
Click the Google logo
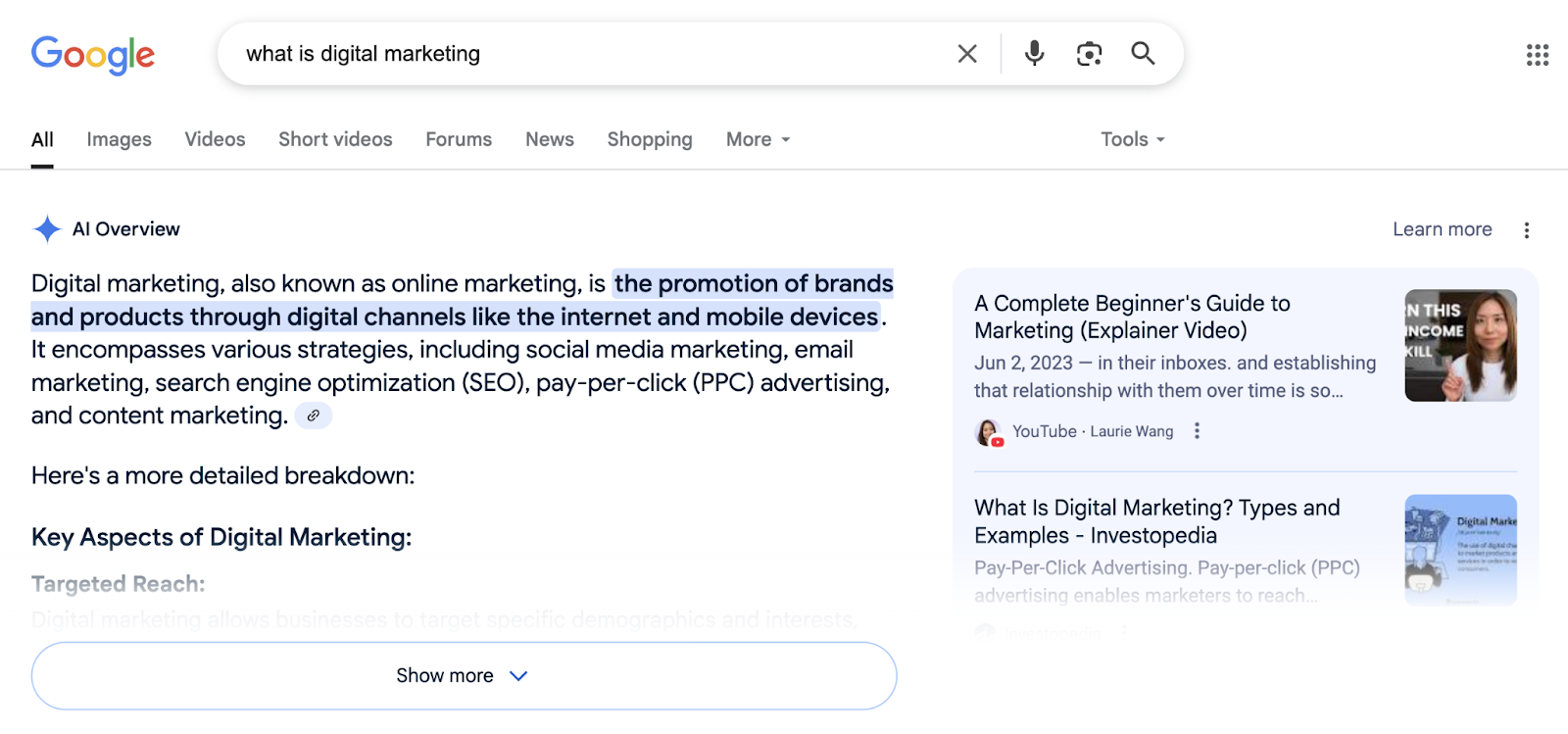pos(93,55)
